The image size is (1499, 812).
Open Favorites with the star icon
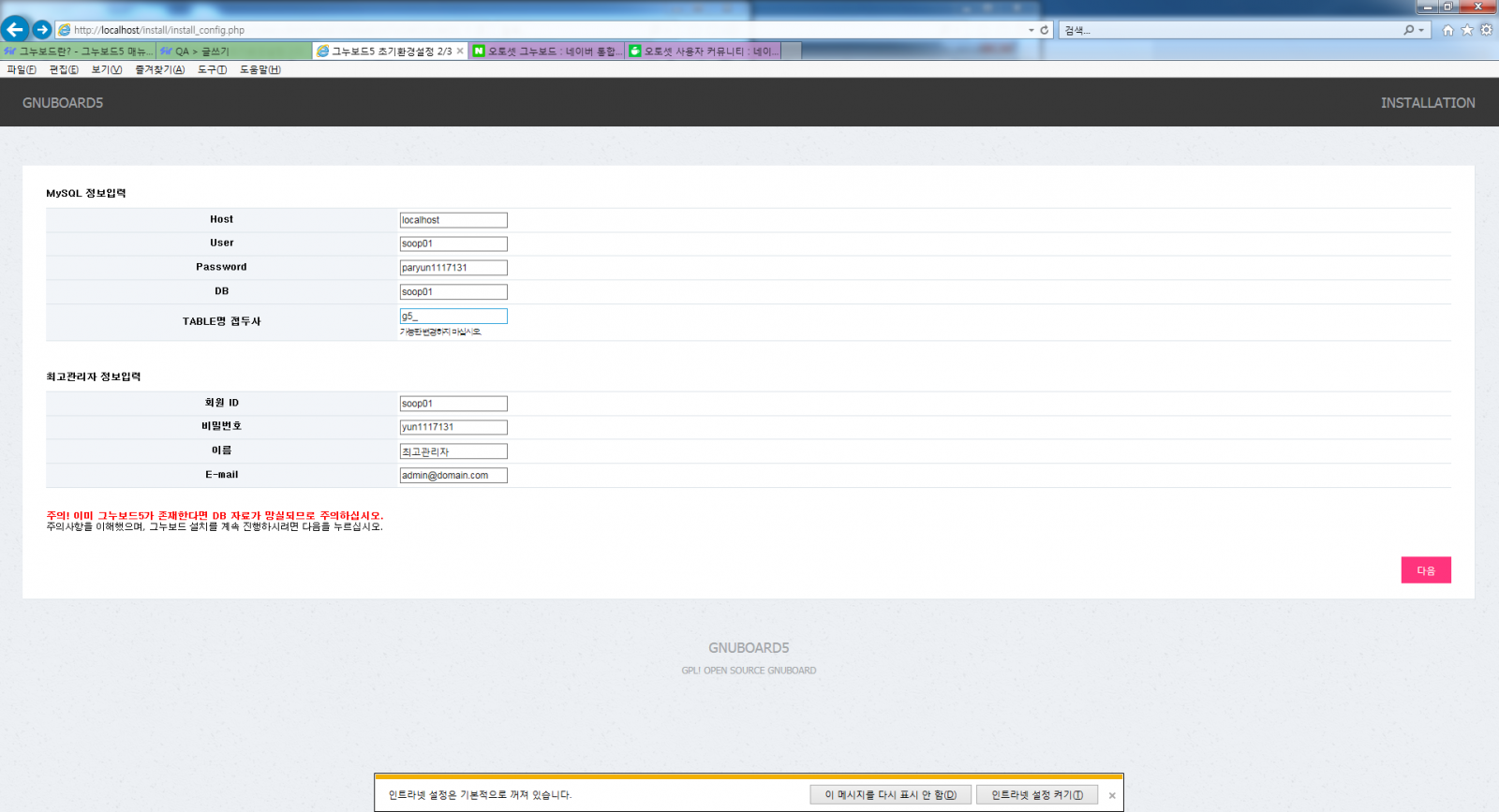1467,30
